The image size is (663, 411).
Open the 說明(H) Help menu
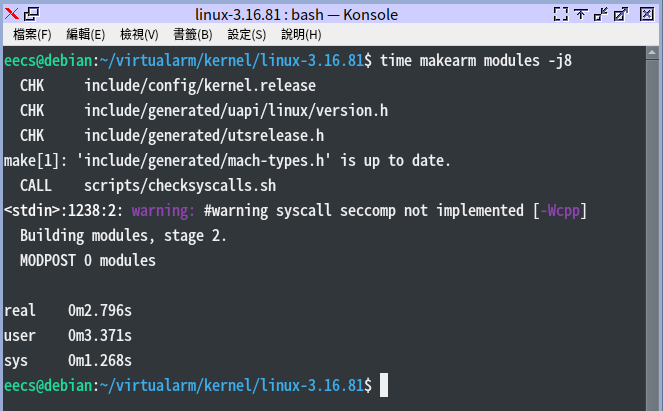pyautogui.click(x=301, y=34)
